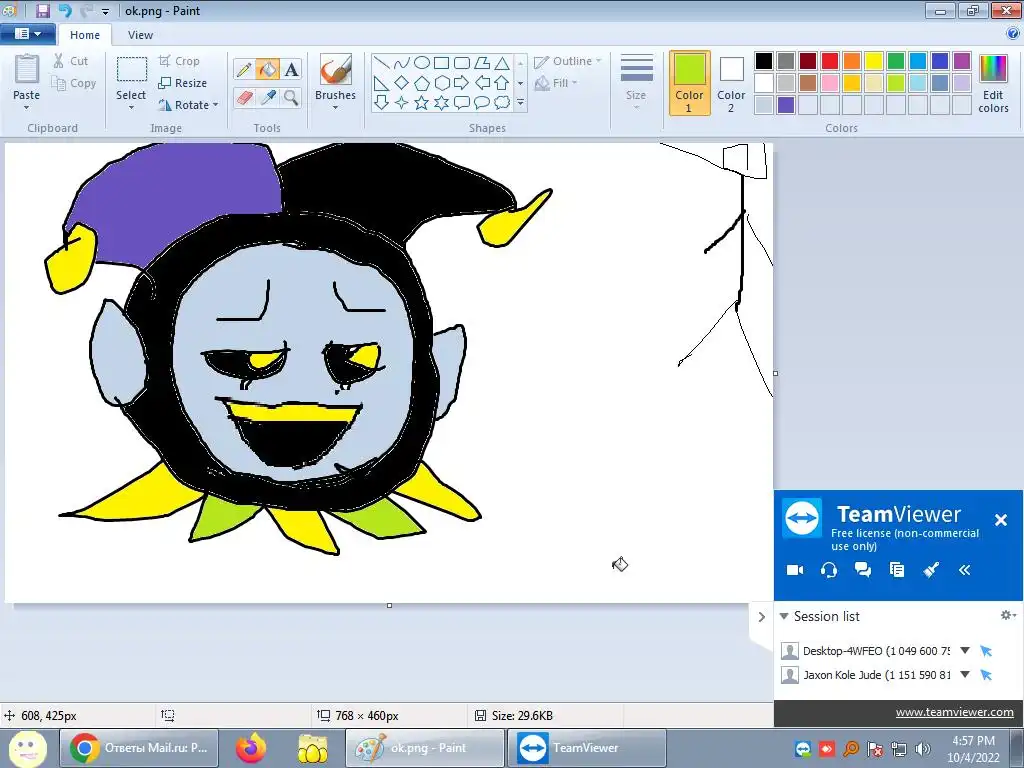Click the TeamViewer side panel expand arrow
The width and height of the screenshot is (1024, 768).
pyautogui.click(x=761, y=616)
